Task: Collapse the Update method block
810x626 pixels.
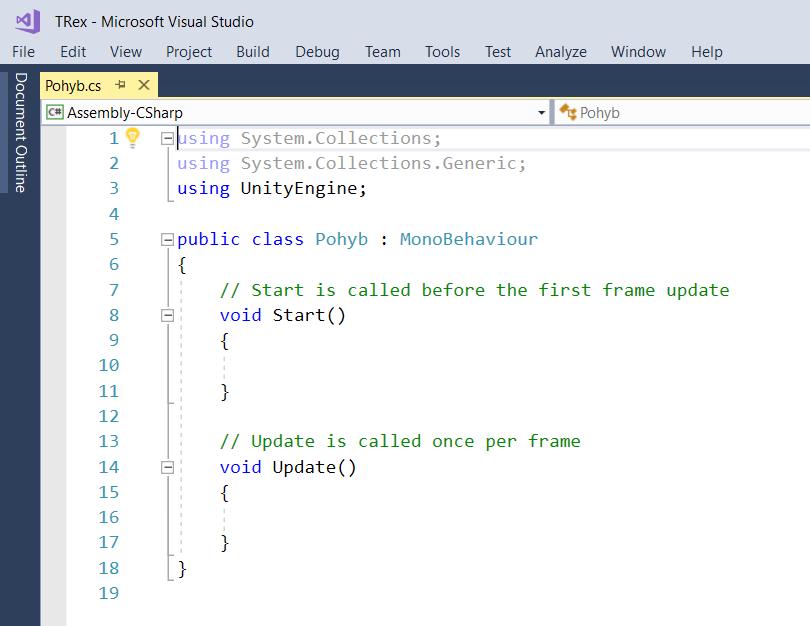Action: (x=167, y=467)
